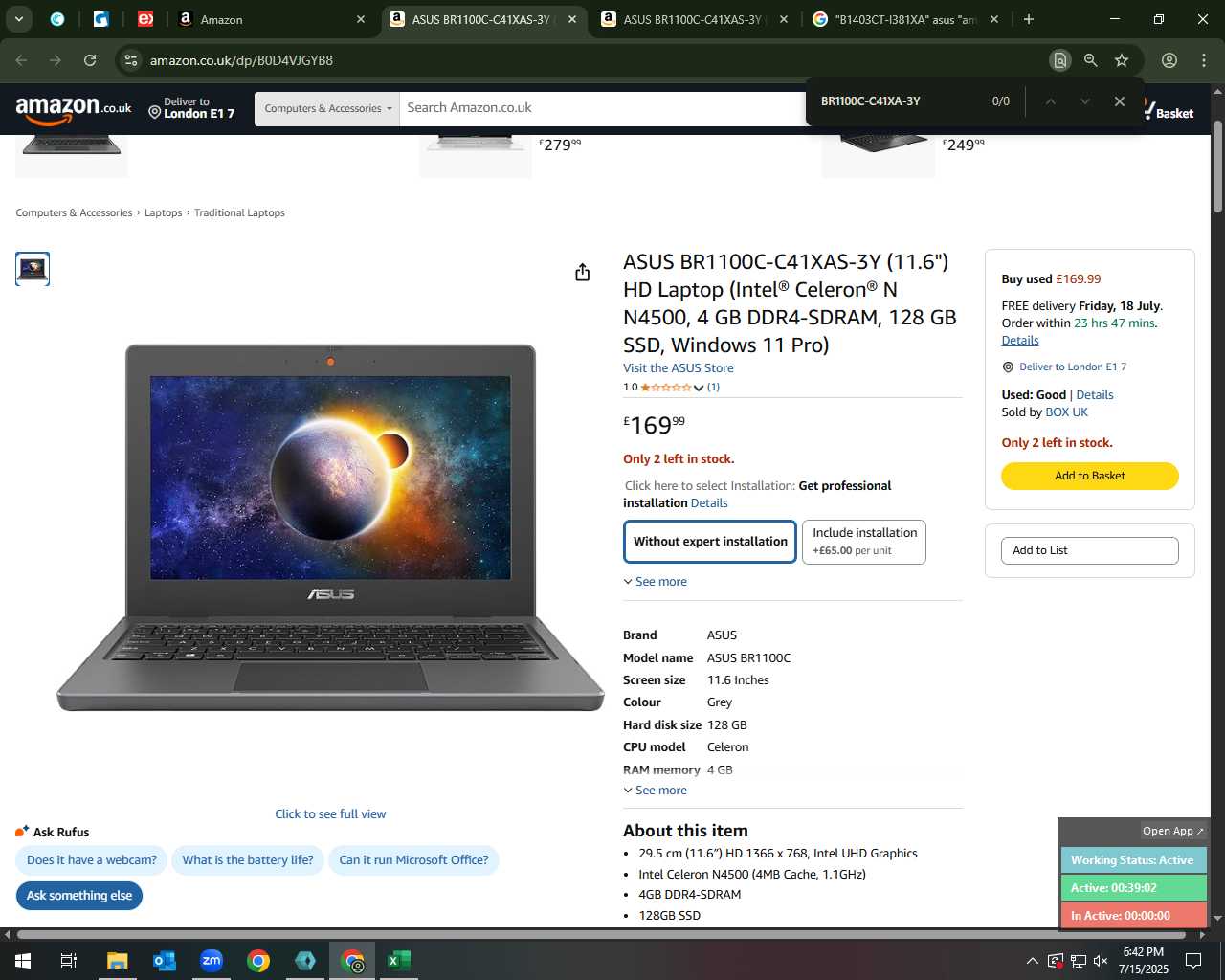Image resolution: width=1225 pixels, height=980 pixels.
Task: Click Deliver to London E1 7 link in buy box
Action: 1073,367
